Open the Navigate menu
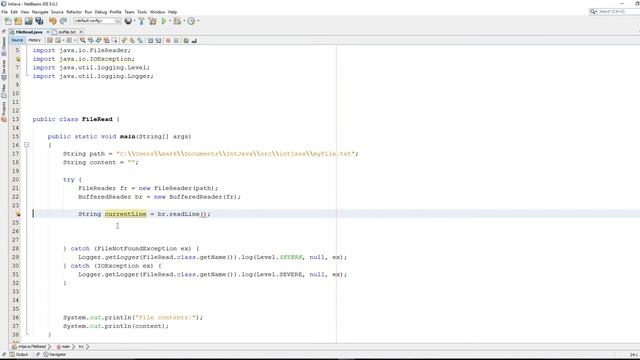Viewport: 640px width, 360px height. (40, 12)
